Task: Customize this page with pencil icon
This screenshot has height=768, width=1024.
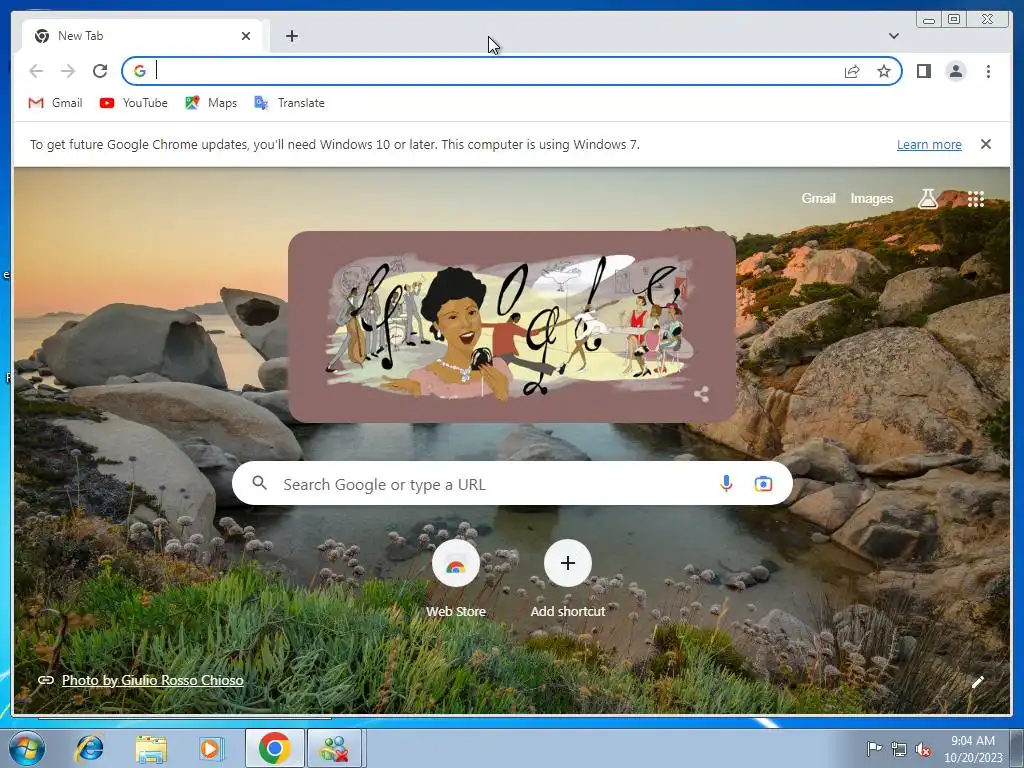Action: point(977,682)
